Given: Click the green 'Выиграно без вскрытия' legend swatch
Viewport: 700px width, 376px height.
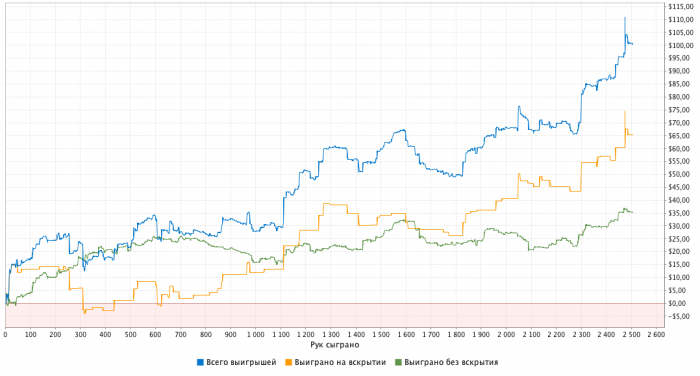Looking at the screenshot, I should (399, 362).
